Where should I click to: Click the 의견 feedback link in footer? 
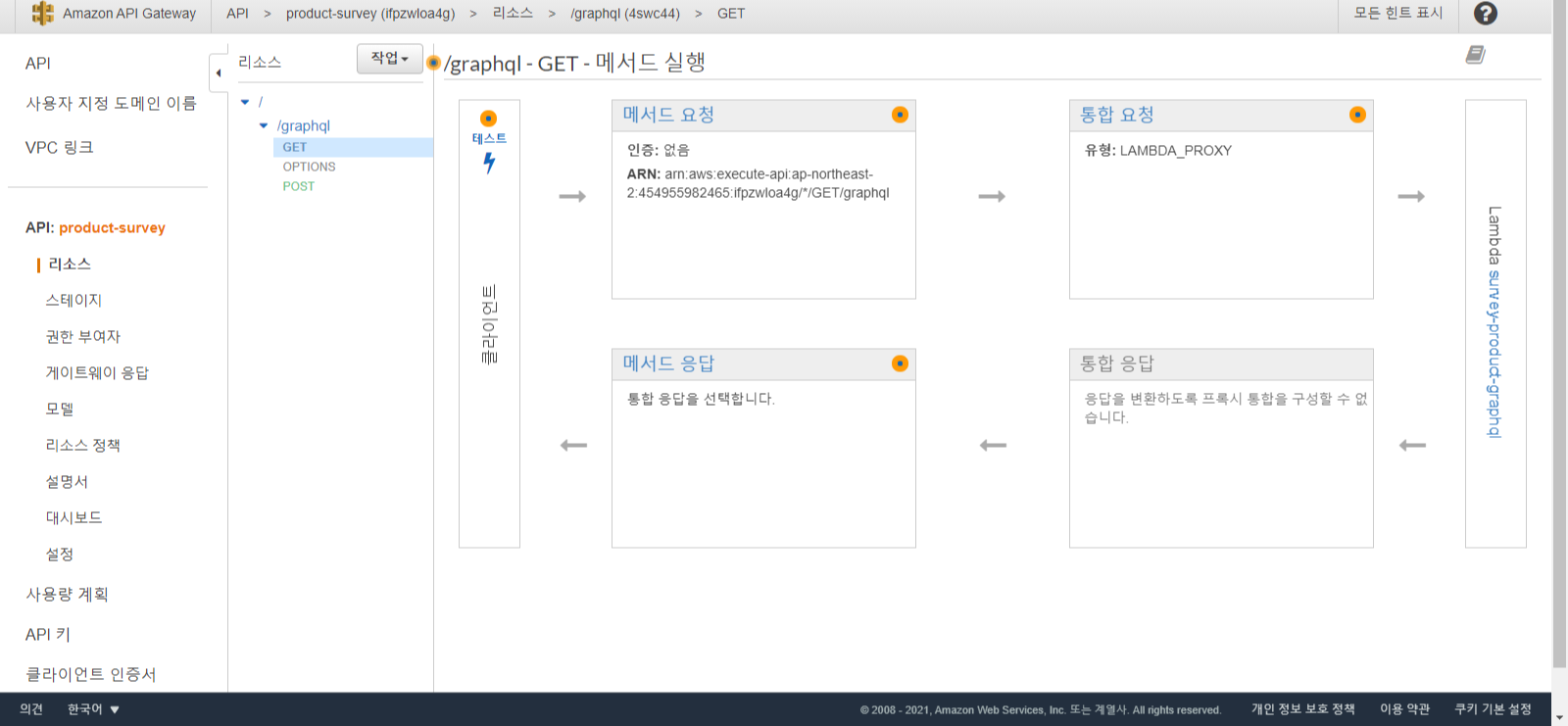pyautogui.click(x=31, y=709)
